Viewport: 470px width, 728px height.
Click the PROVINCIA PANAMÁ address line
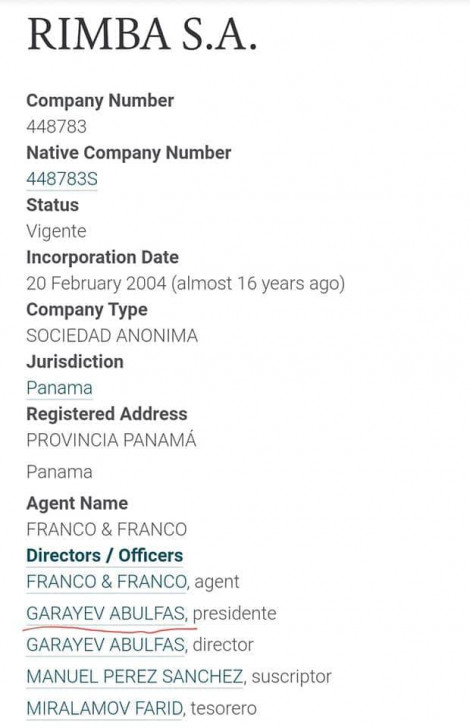click(111, 440)
